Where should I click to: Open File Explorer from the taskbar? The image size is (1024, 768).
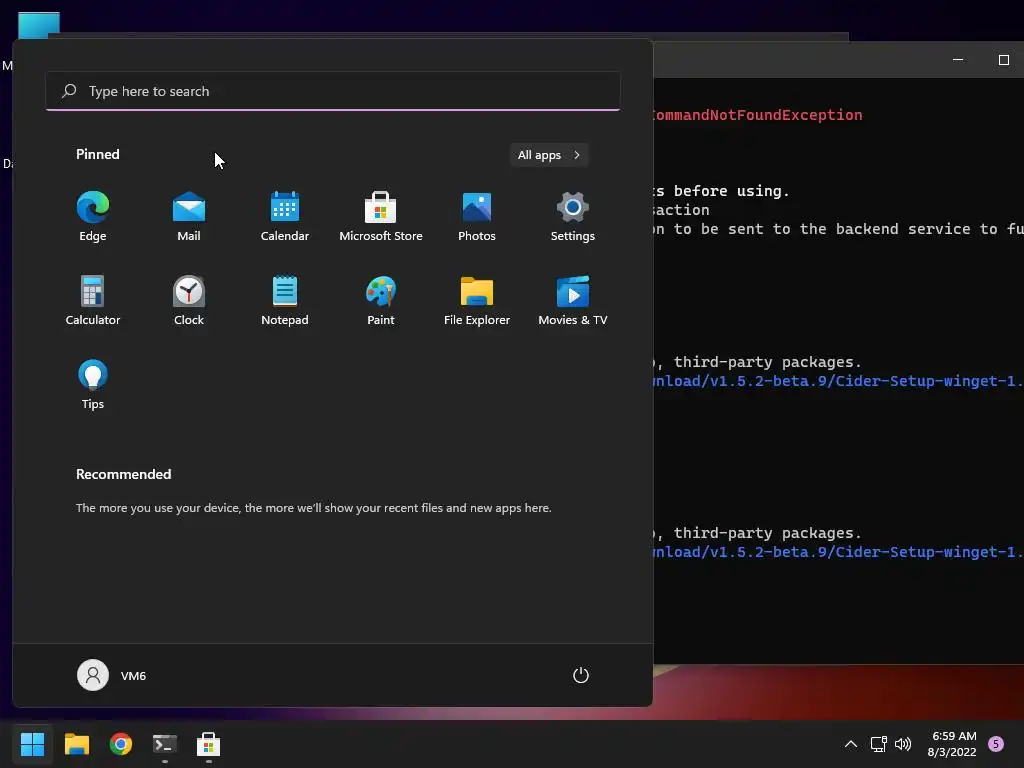(76, 744)
